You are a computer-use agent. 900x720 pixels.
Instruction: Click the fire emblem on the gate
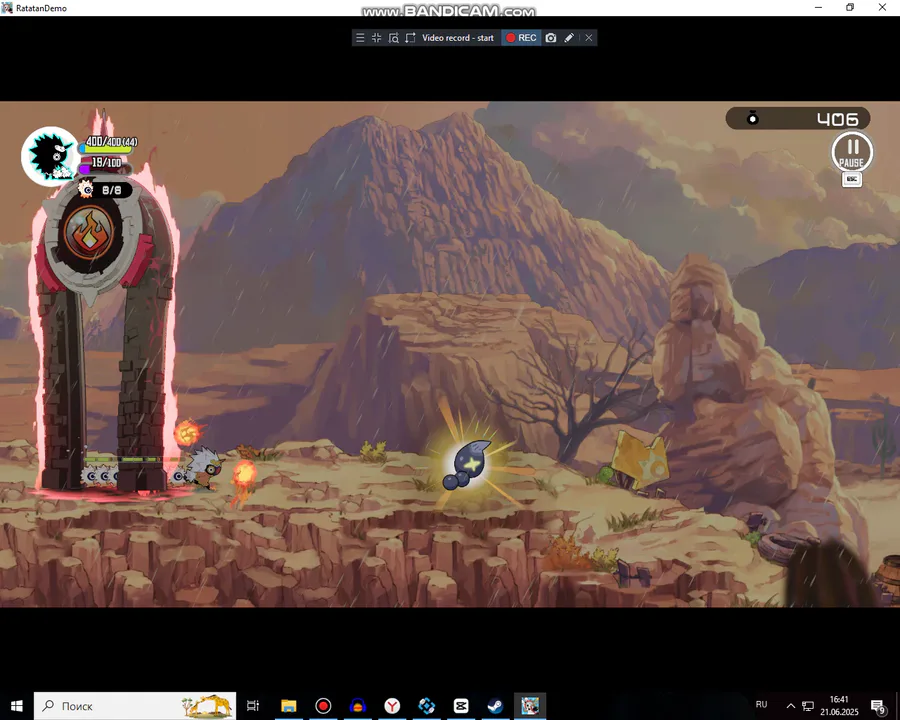click(x=89, y=233)
